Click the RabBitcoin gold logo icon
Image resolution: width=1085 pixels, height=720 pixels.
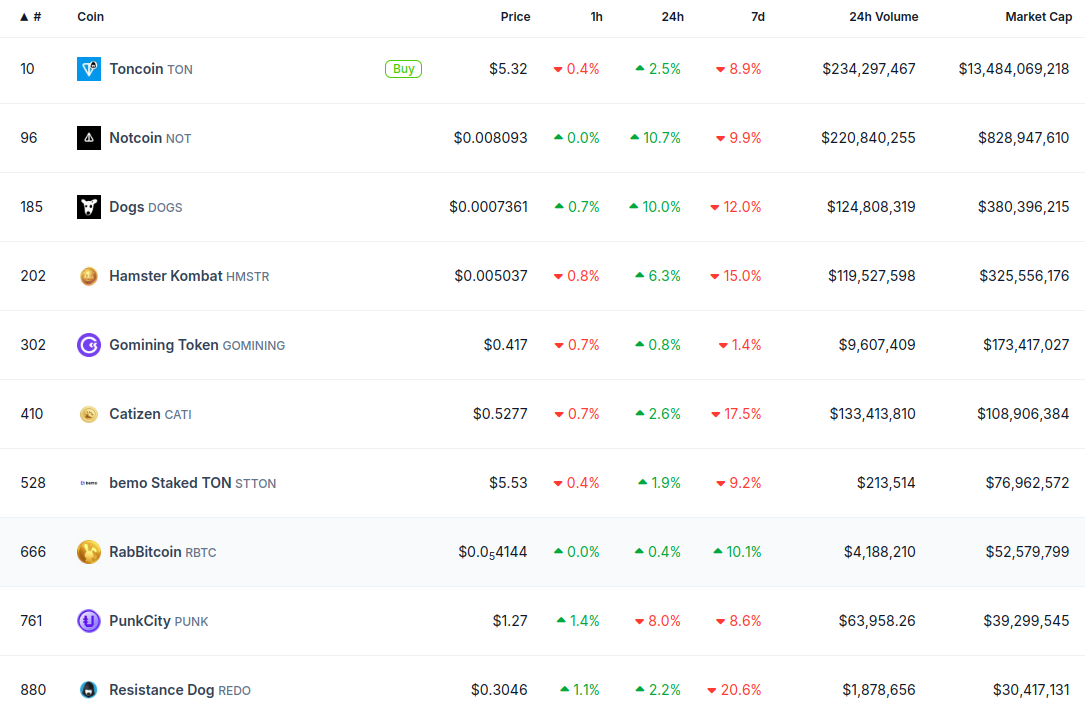coord(89,552)
